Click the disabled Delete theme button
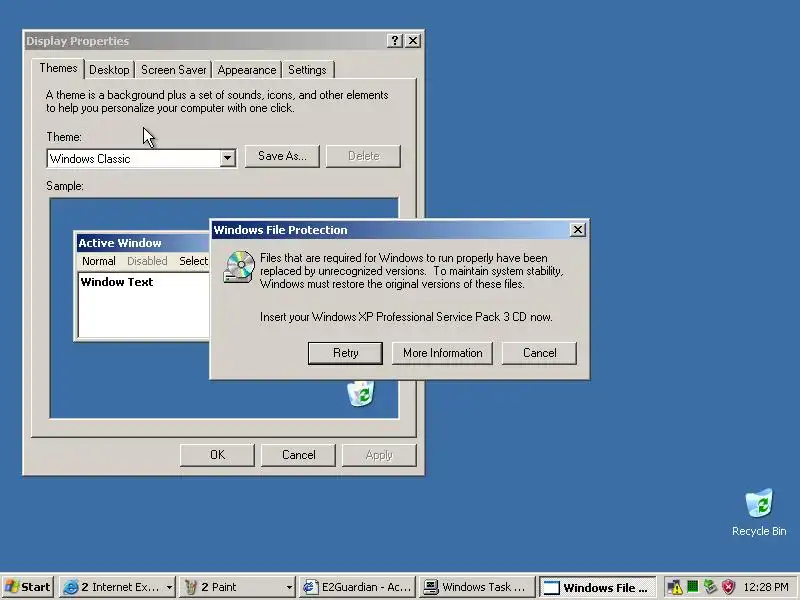 click(363, 156)
